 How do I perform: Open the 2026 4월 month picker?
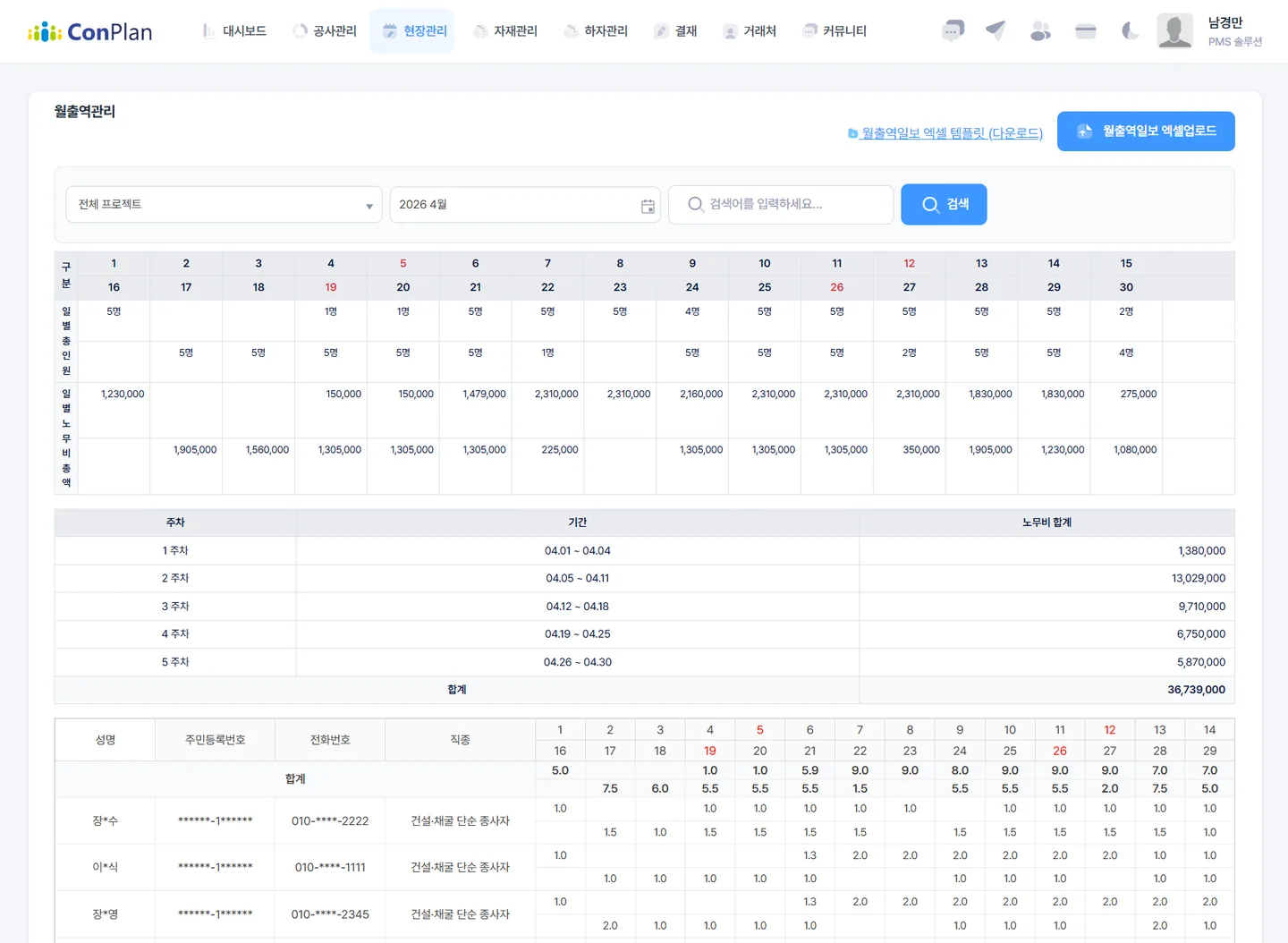pos(525,205)
